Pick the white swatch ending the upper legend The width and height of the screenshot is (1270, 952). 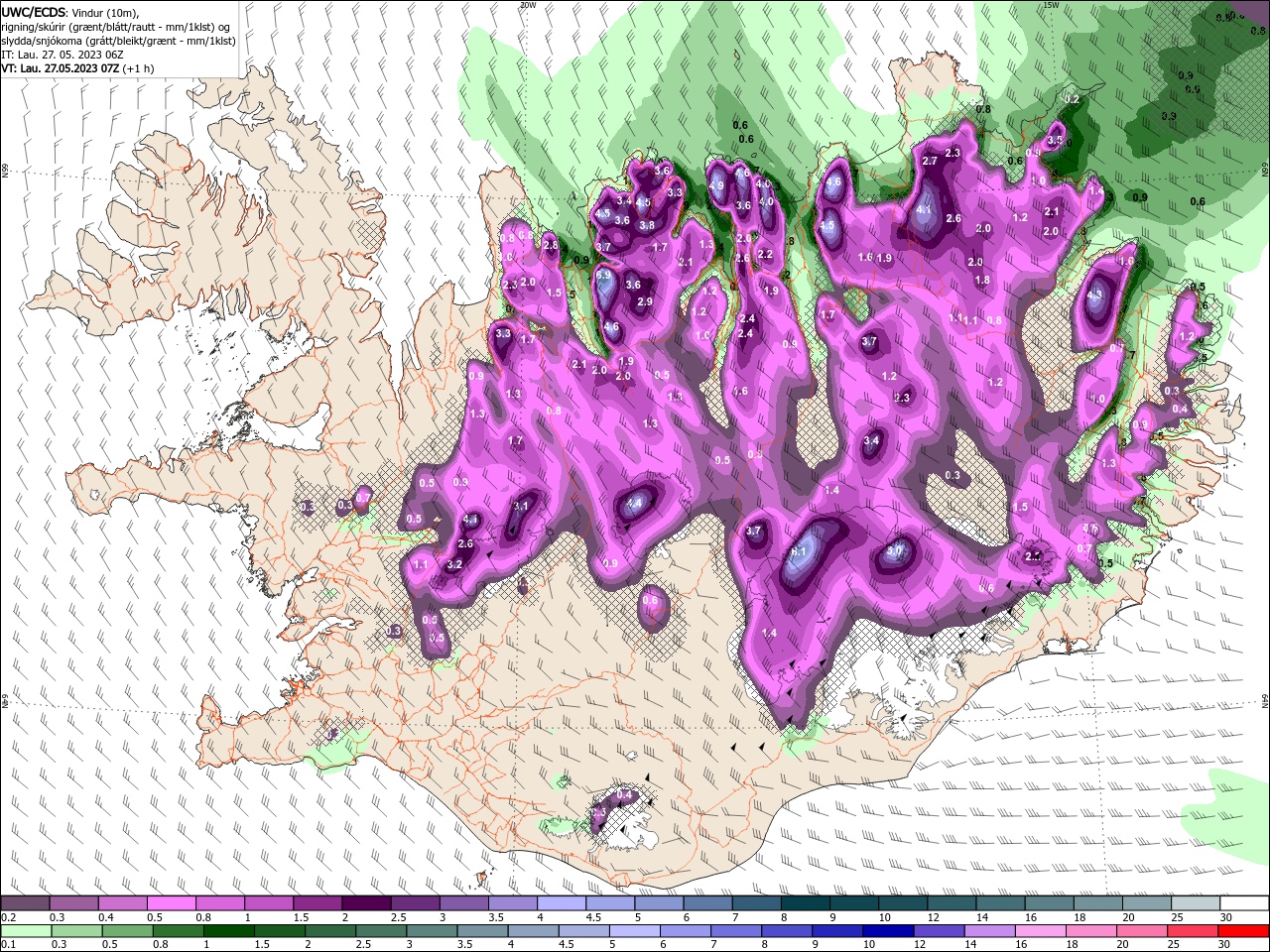[x=1243, y=903]
